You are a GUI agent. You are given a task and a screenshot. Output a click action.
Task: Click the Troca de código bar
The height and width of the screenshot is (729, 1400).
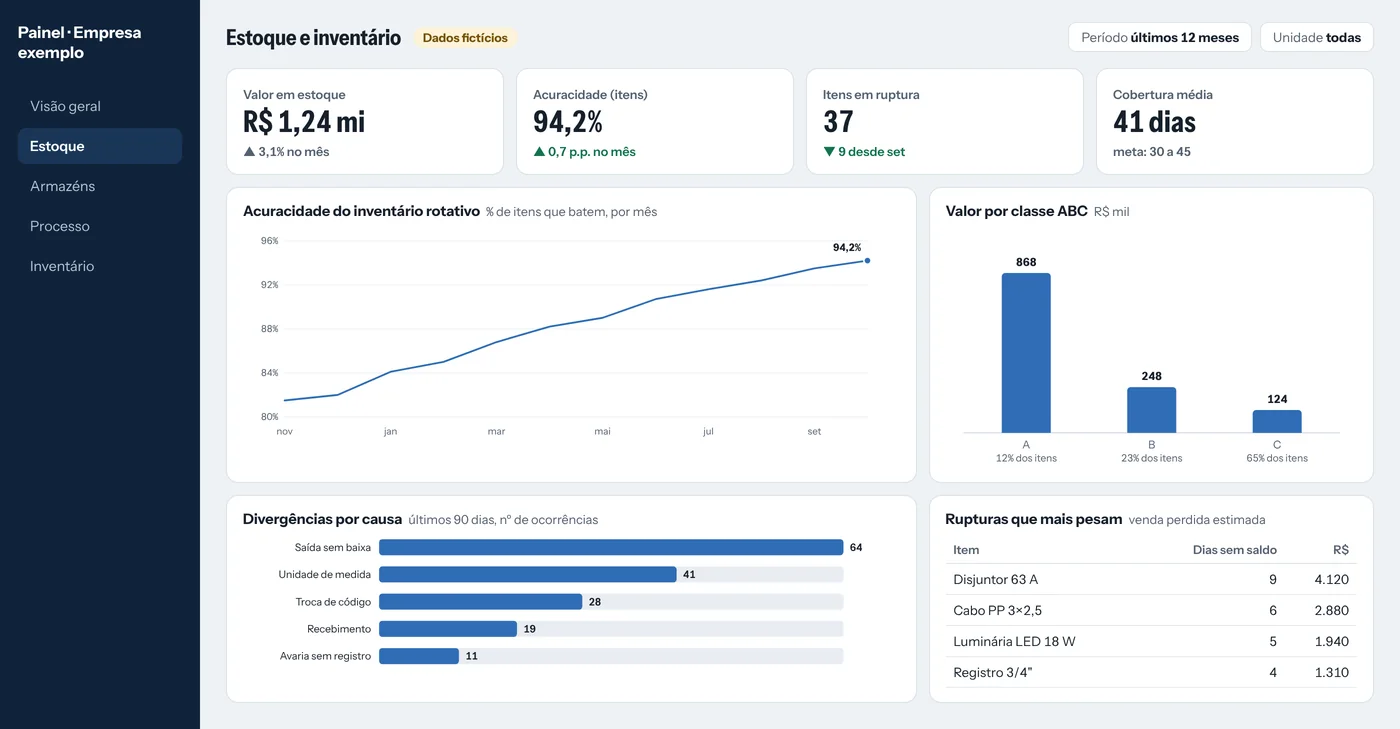coord(480,602)
